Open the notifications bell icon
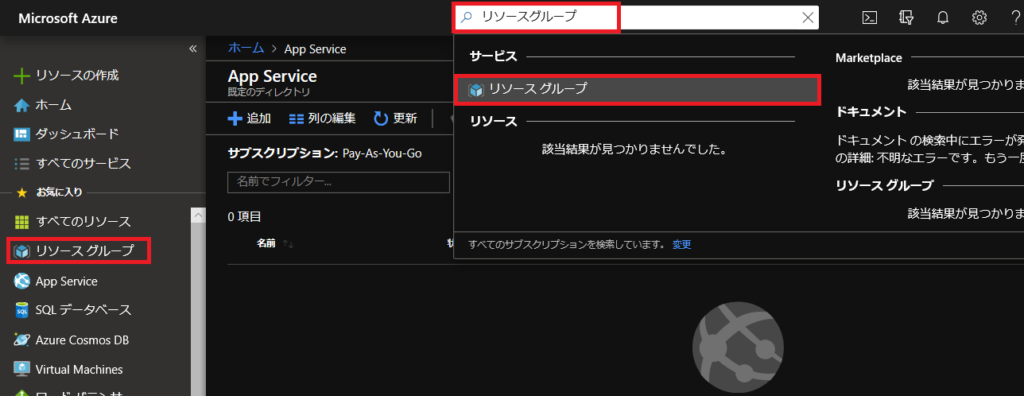The height and width of the screenshot is (396, 1024). tap(942, 18)
